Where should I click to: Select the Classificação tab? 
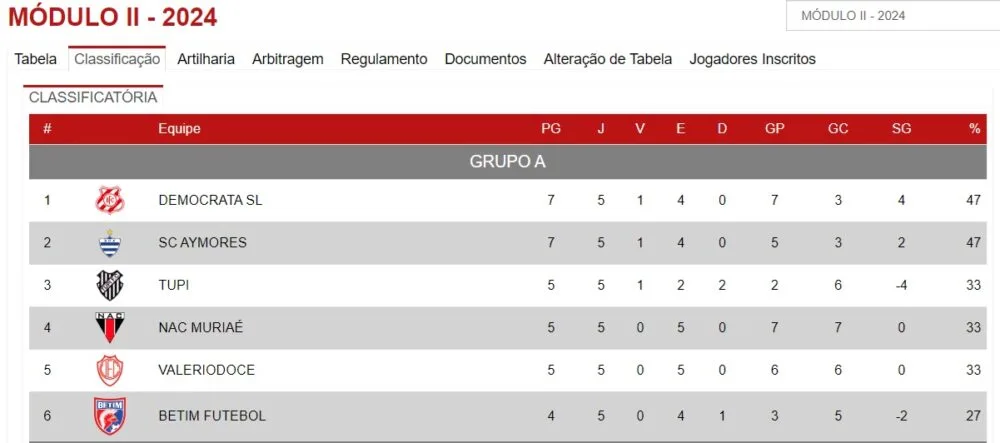tap(117, 59)
